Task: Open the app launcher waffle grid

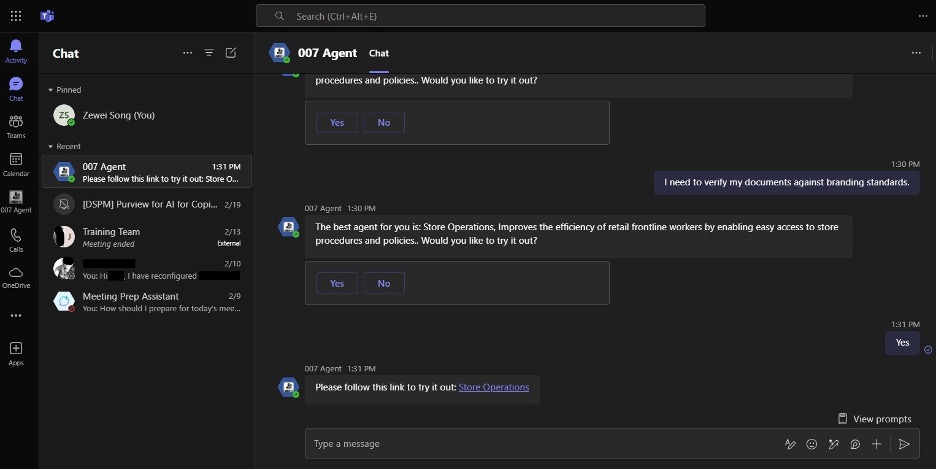Action: (16, 16)
